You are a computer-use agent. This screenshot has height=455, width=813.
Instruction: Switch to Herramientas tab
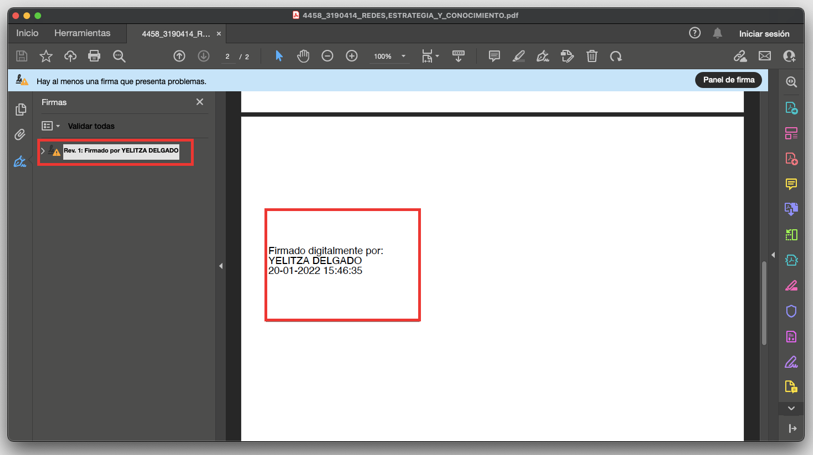[x=82, y=33]
